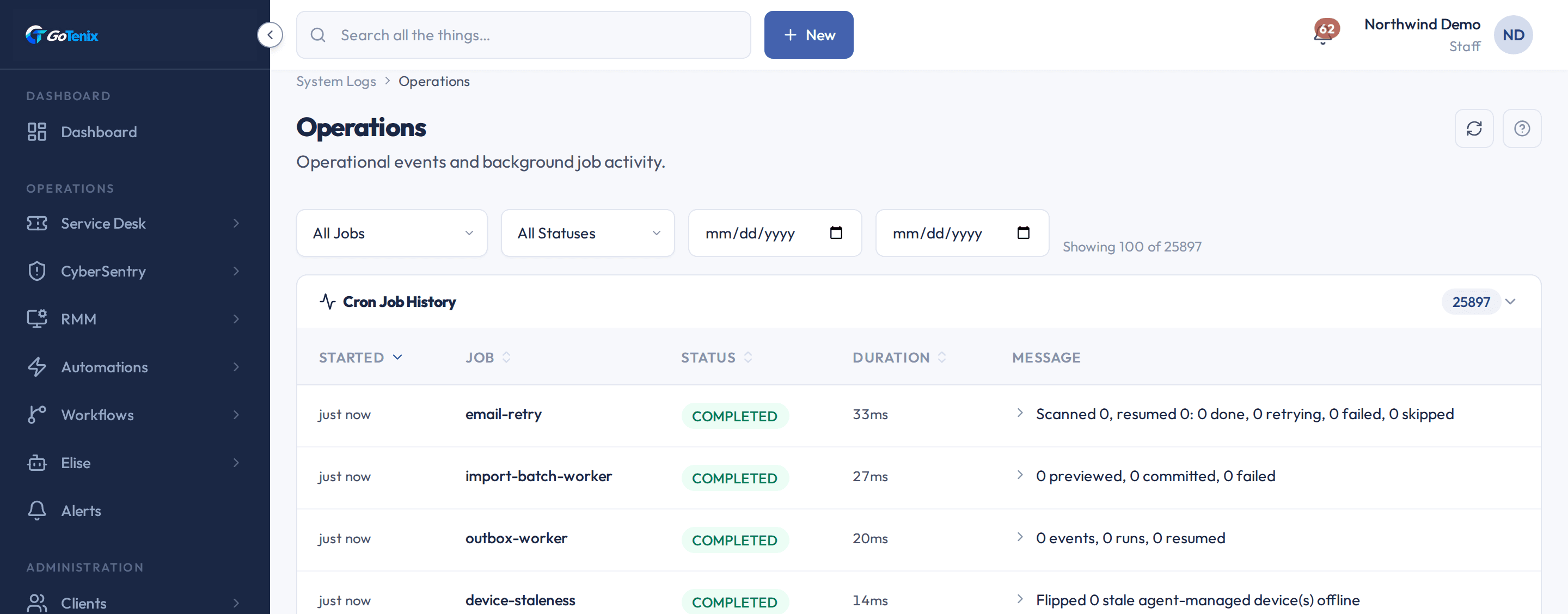Click the Workflows branch icon

pos(36,414)
